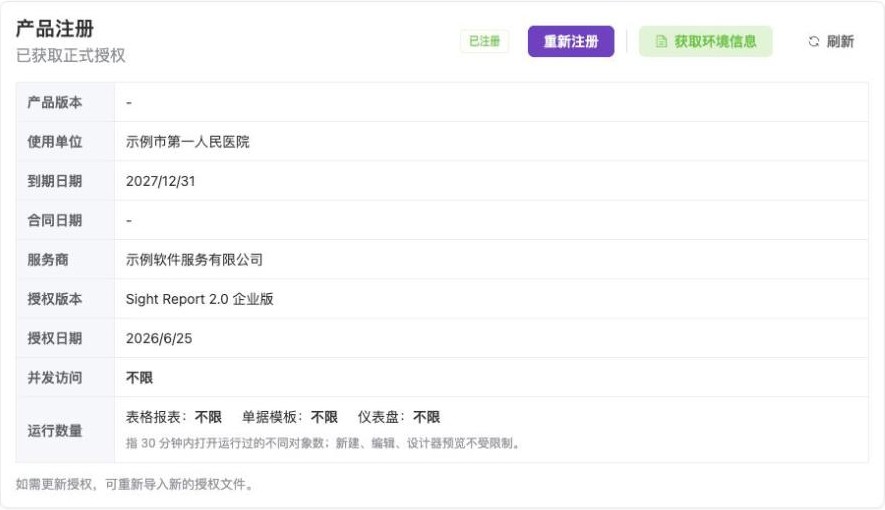The width and height of the screenshot is (885, 510).
Task: Click the 重新注册 button
Action: point(571,41)
